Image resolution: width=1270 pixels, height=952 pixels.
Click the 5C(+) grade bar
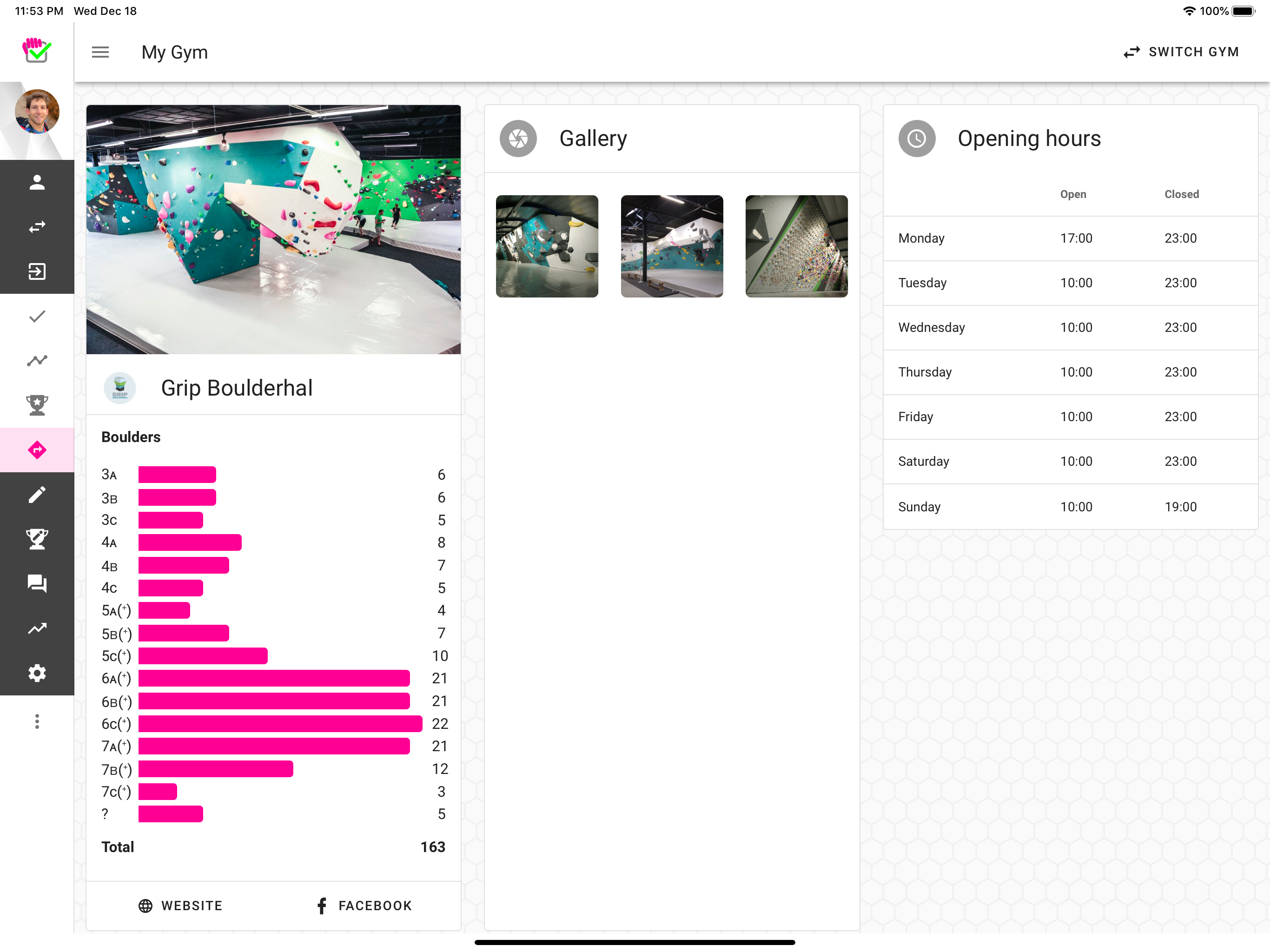[203, 656]
